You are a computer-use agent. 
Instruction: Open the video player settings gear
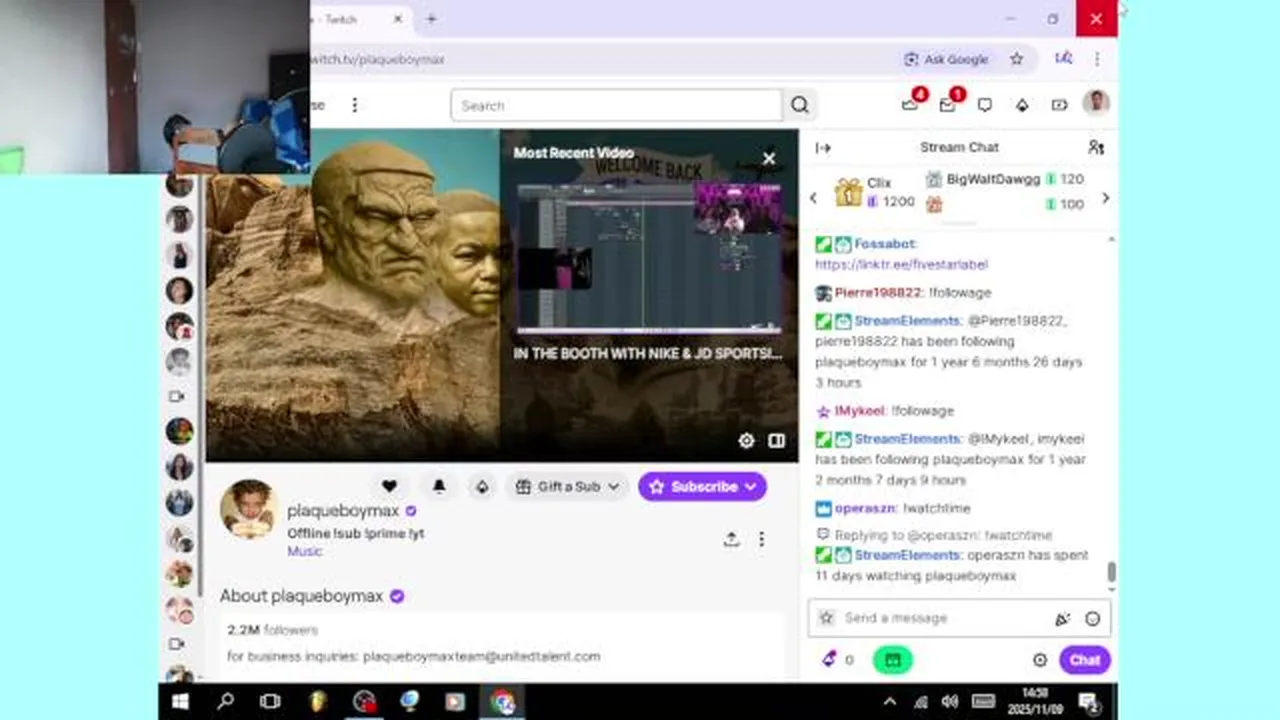[746, 441]
